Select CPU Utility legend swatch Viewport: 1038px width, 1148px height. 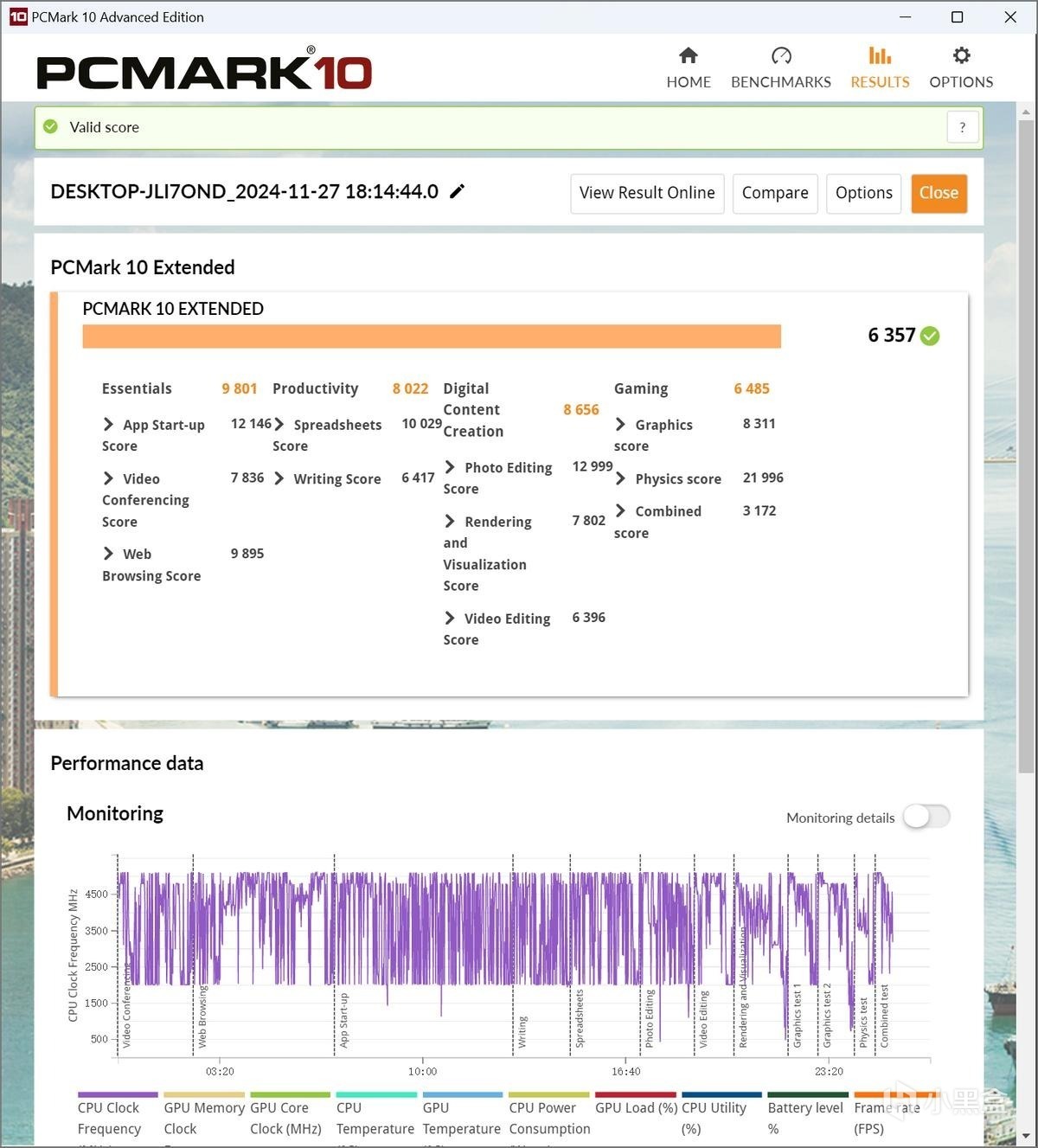click(721, 1094)
